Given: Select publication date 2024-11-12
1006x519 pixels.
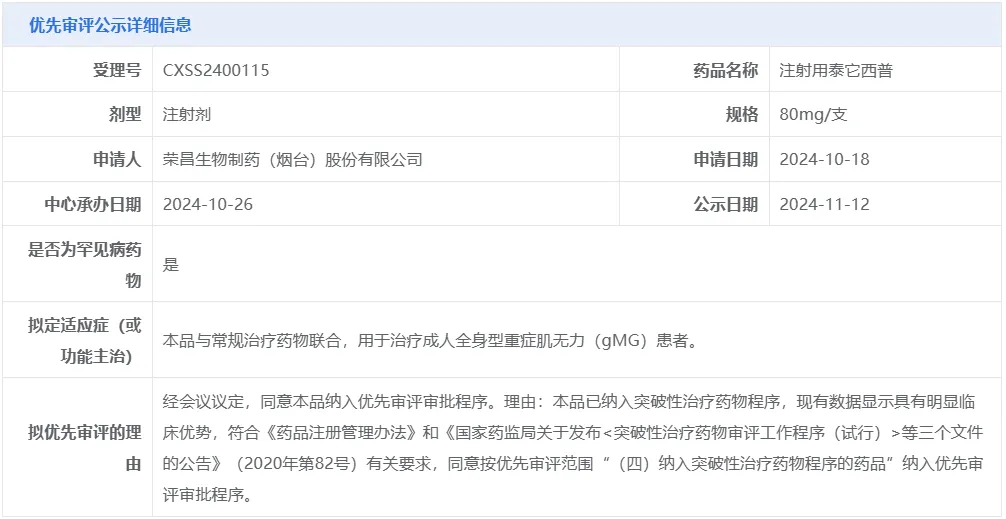Looking at the screenshot, I should [824, 204].
